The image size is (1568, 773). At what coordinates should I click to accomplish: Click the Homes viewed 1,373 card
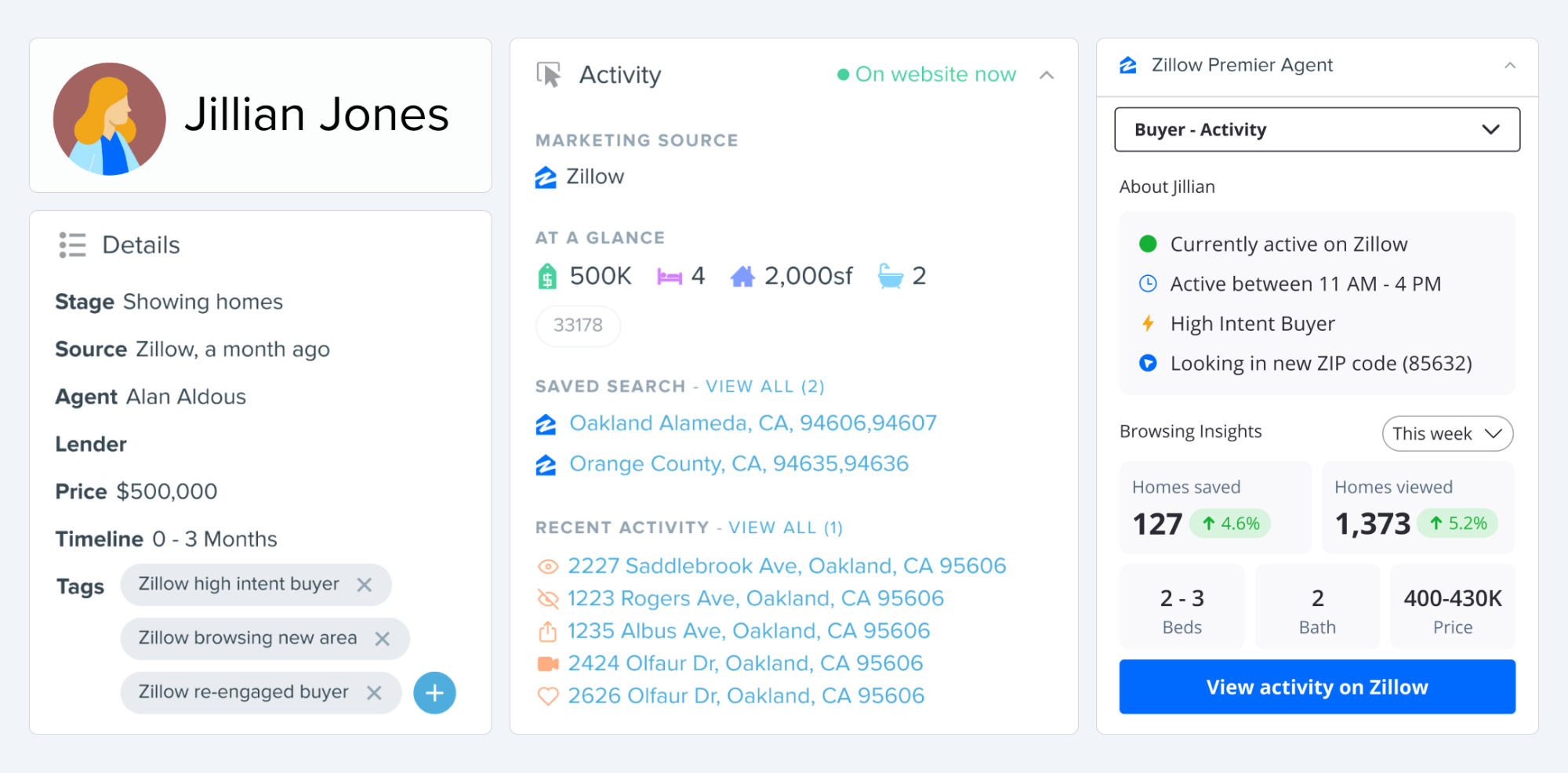pos(1417,508)
